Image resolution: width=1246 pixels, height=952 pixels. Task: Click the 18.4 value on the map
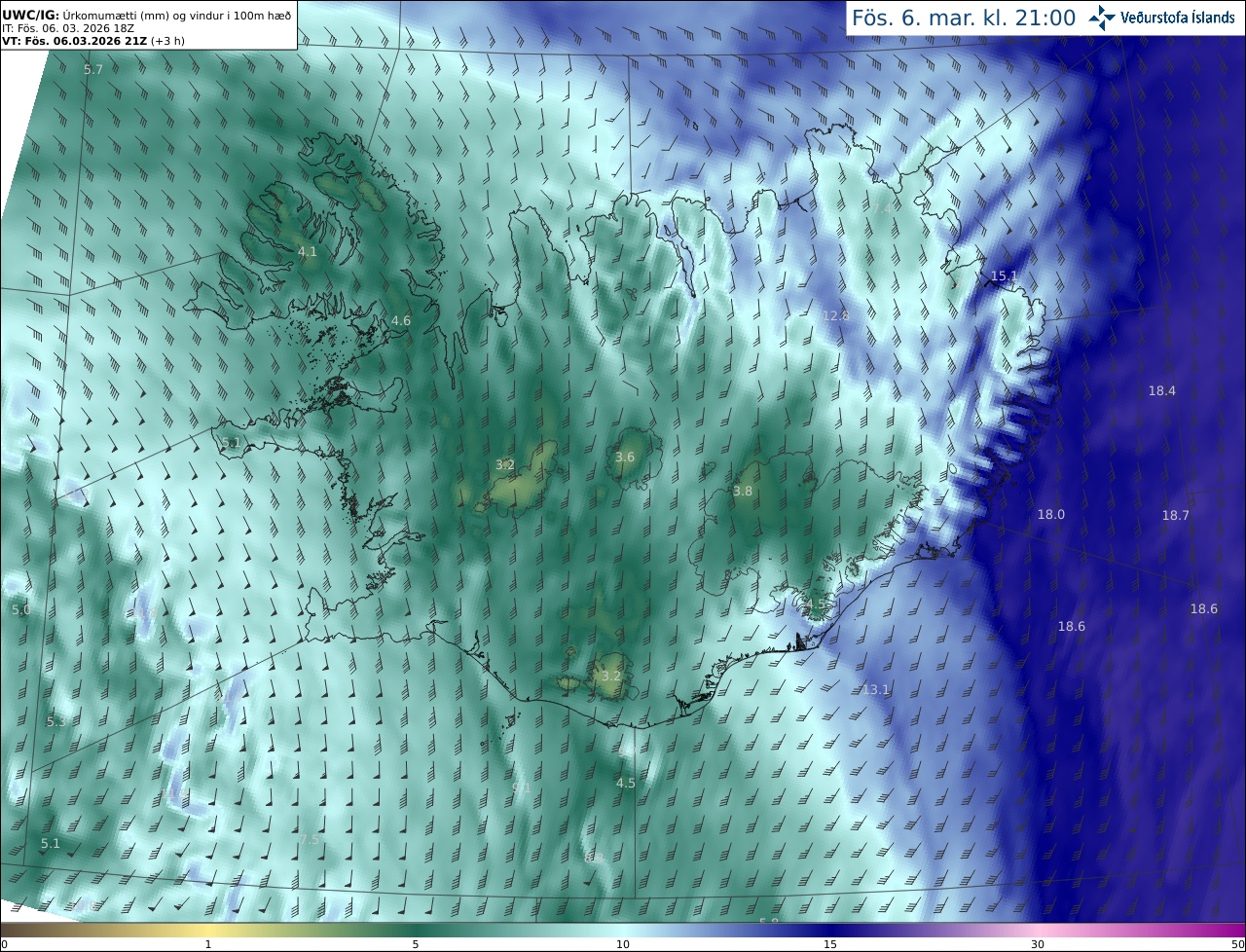[1161, 391]
